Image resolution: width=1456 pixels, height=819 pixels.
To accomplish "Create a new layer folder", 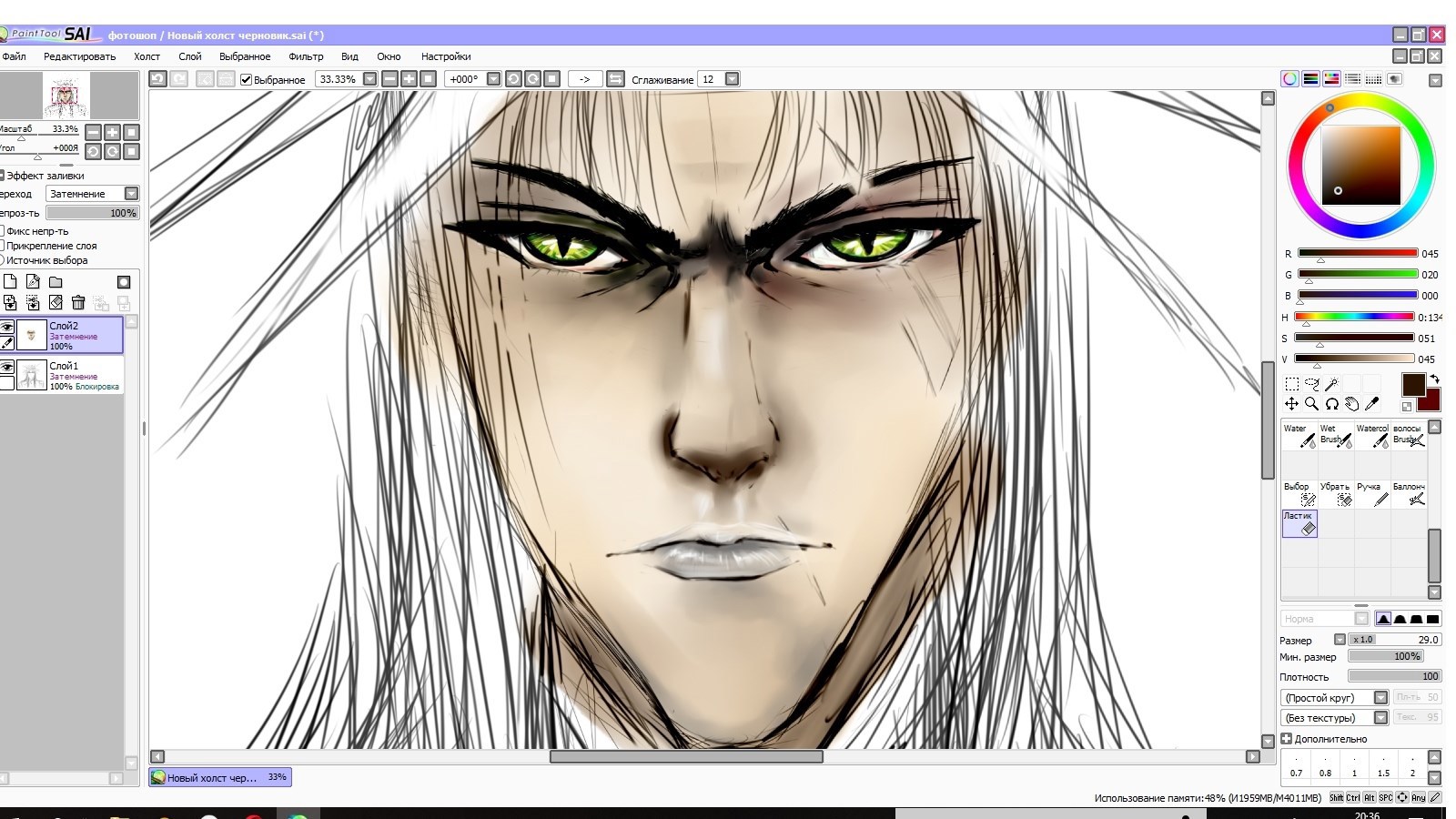I will pos(56,282).
